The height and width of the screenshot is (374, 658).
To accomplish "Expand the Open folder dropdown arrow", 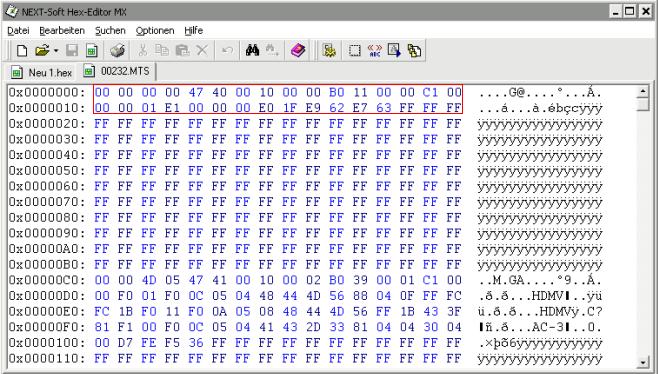I will [x=56, y=51].
